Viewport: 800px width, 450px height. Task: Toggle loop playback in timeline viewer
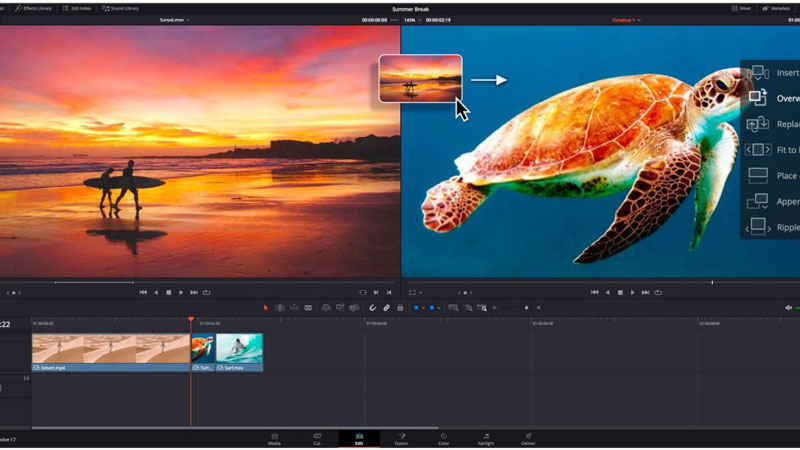[658, 292]
